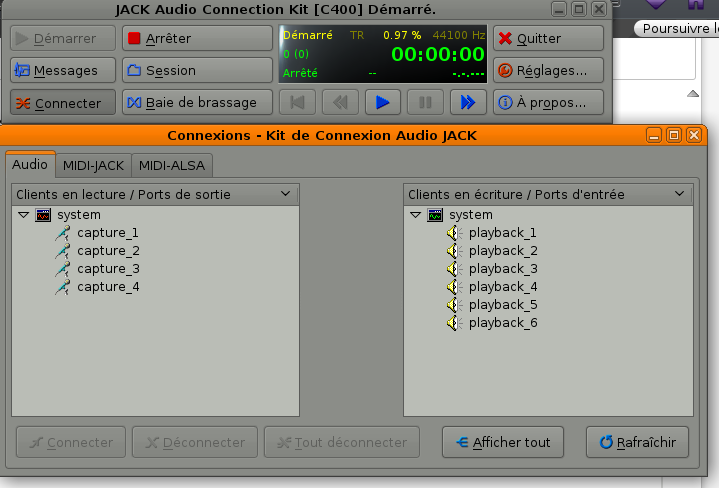The height and width of the screenshot is (488, 719).
Task: Select capture_4 microphone icon
Action: click(x=63, y=287)
